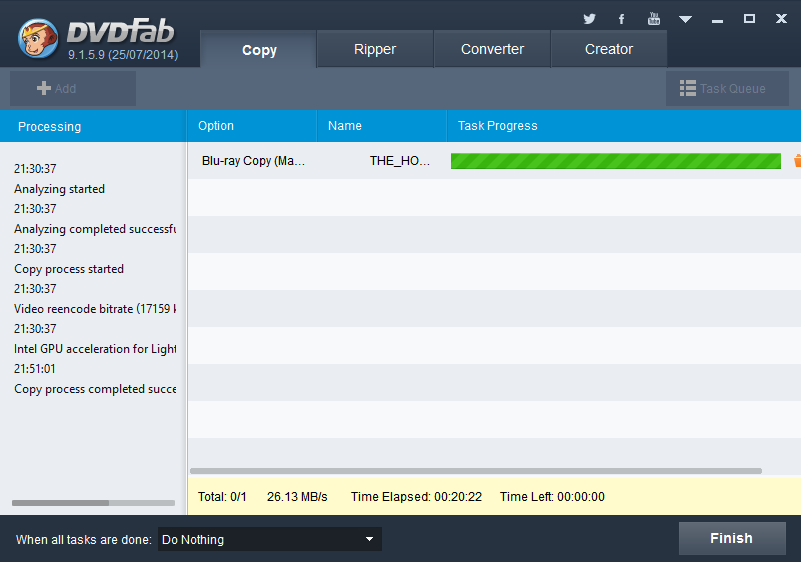Open the DVDFab Facebook page icon

(621, 19)
